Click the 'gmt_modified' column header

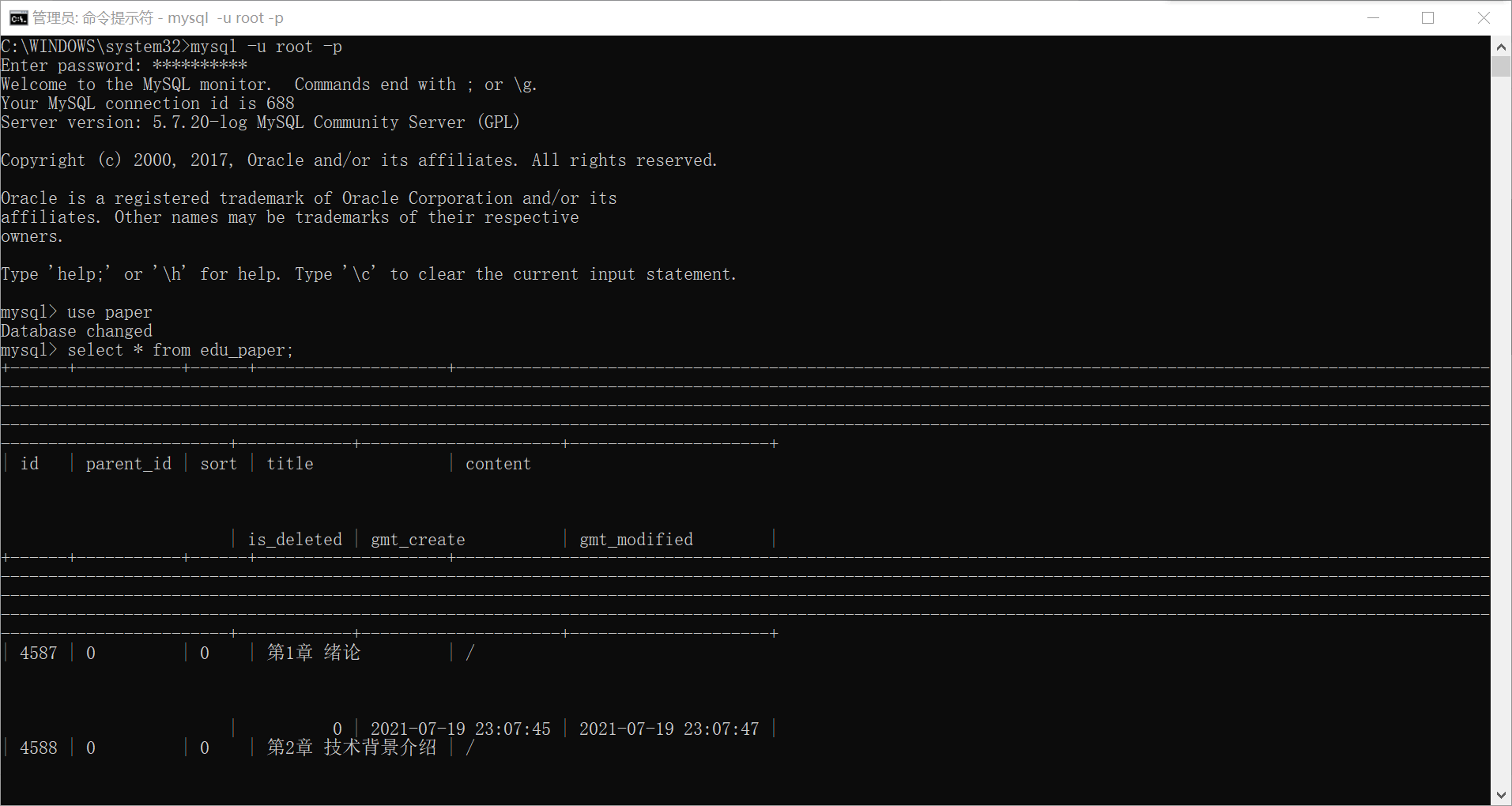click(636, 540)
